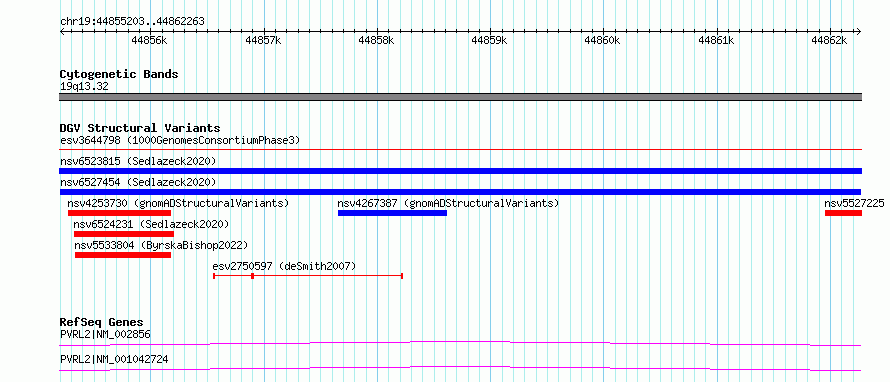Click PVRL2|NM_001042724 gene label
Viewport: 890px width, 382px height.
tap(114, 359)
